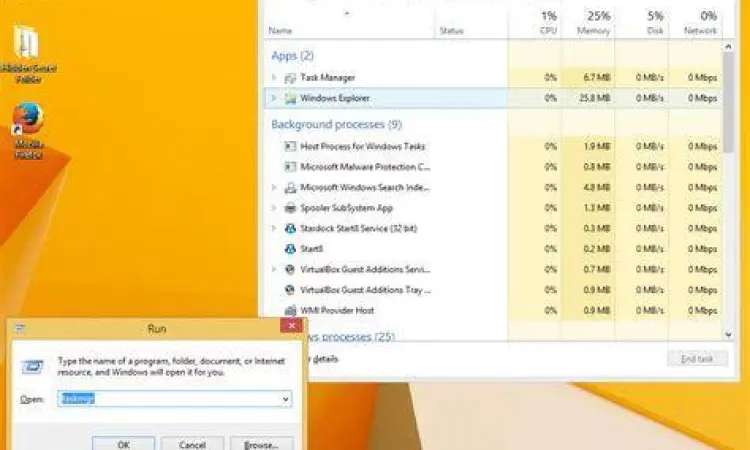Click the OK button in Run dialog

click(x=123, y=443)
